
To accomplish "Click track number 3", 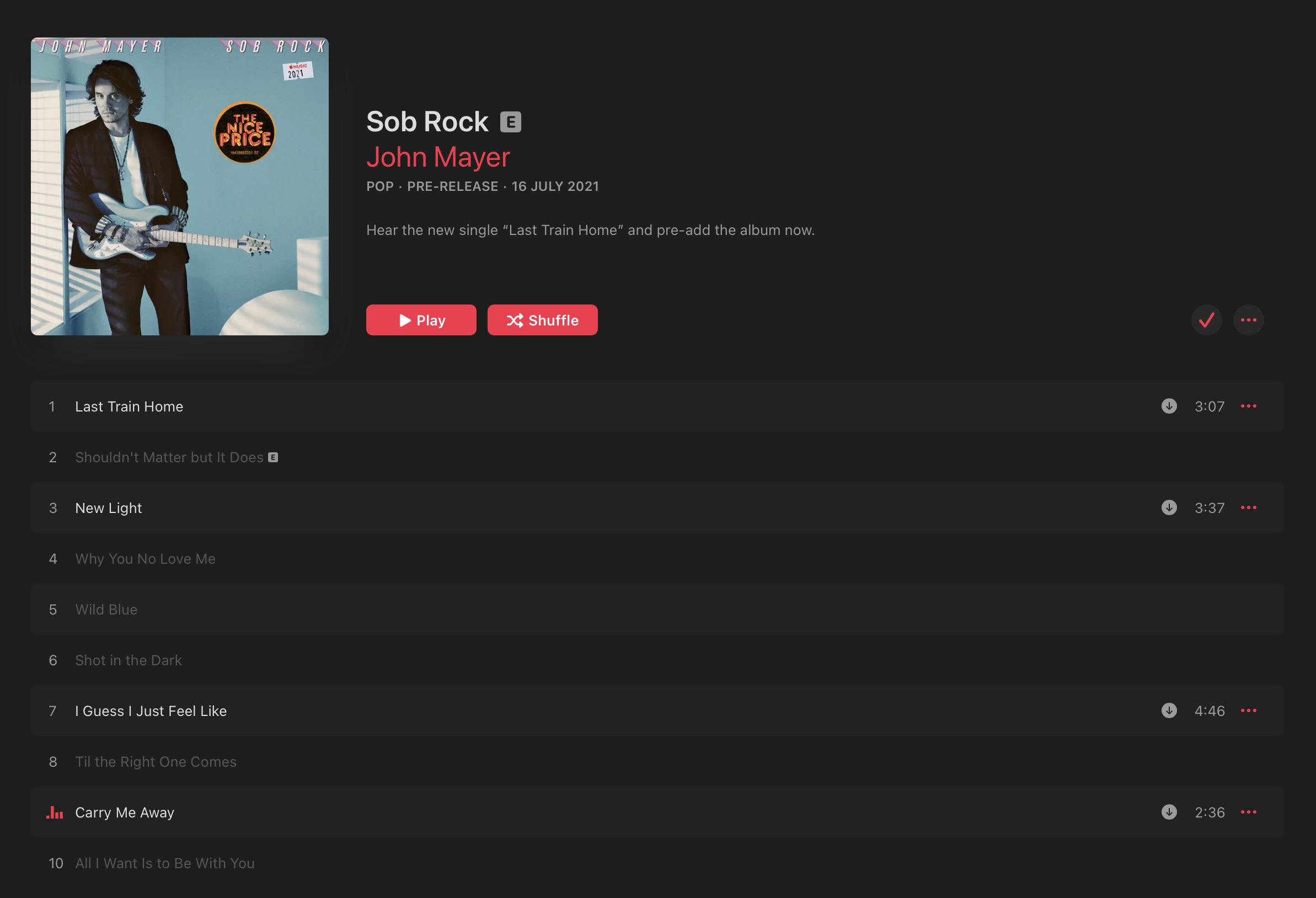I will click(52, 507).
